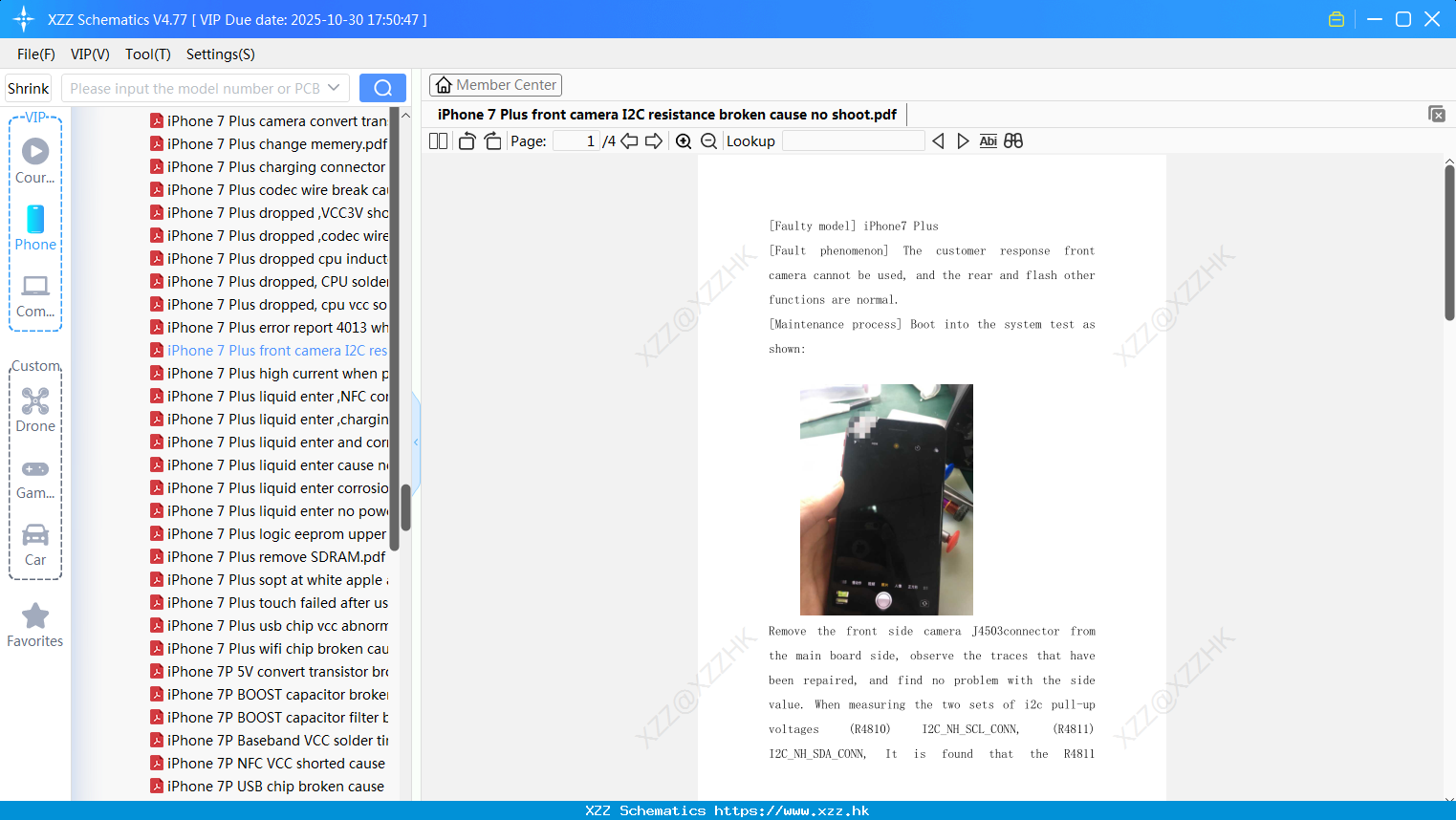Rotate page counterclockwise

(x=467, y=141)
